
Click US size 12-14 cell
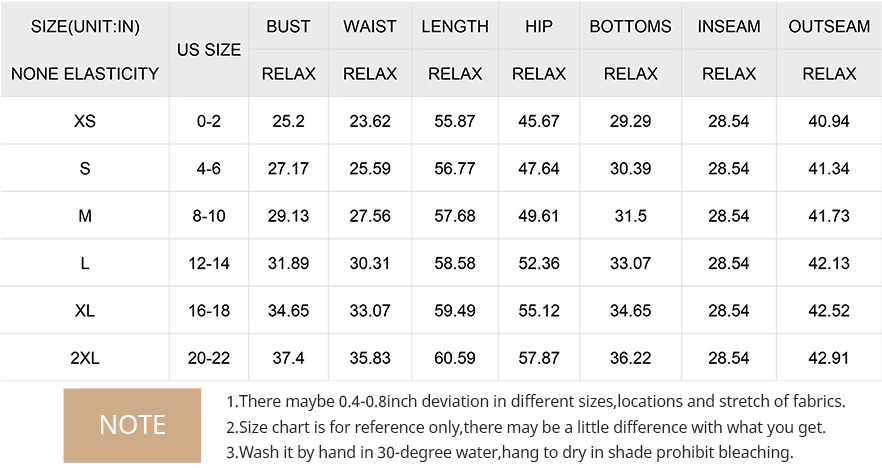tap(209, 263)
